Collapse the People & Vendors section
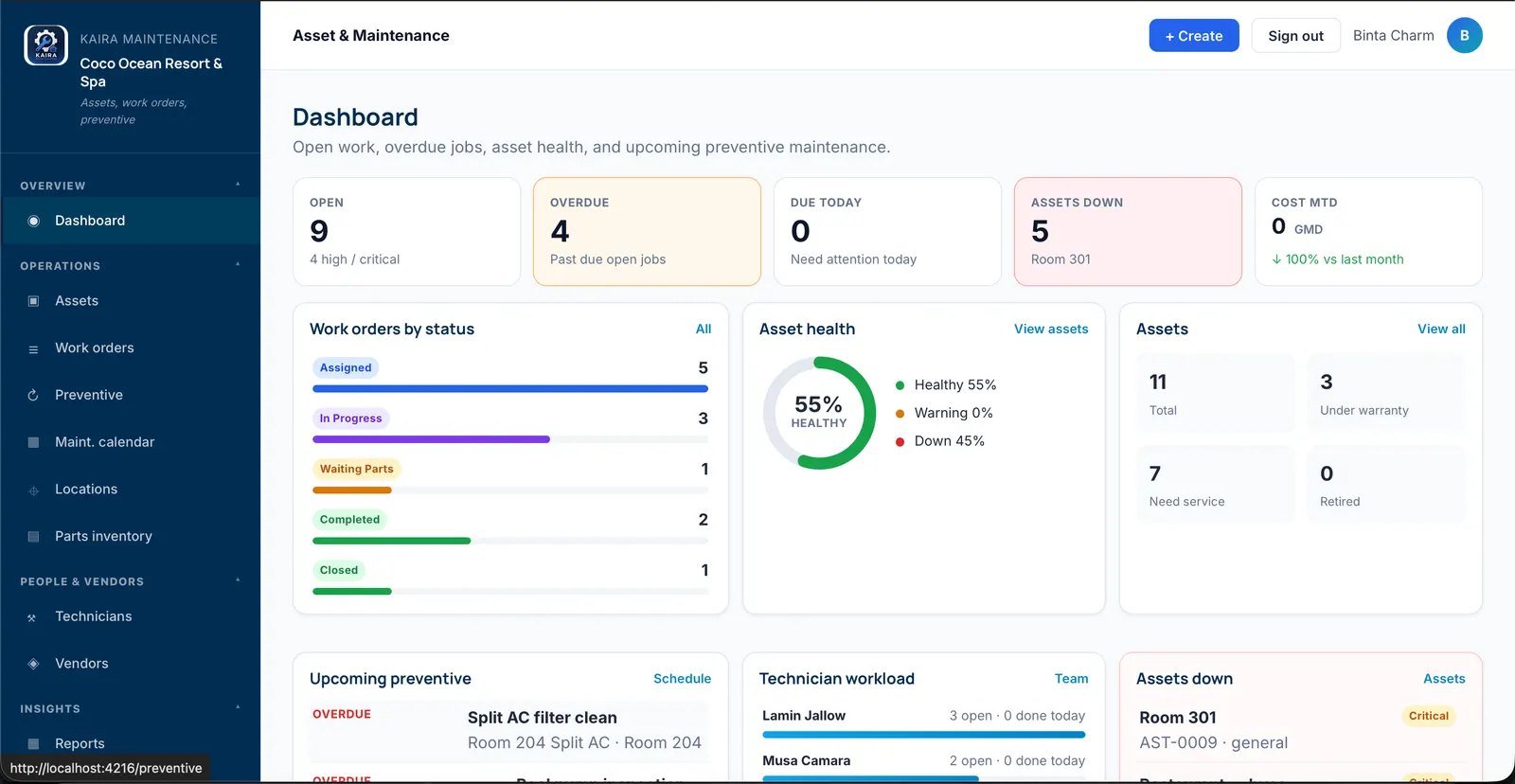The width and height of the screenshot is (1515, 784). (x=238, y=581)
